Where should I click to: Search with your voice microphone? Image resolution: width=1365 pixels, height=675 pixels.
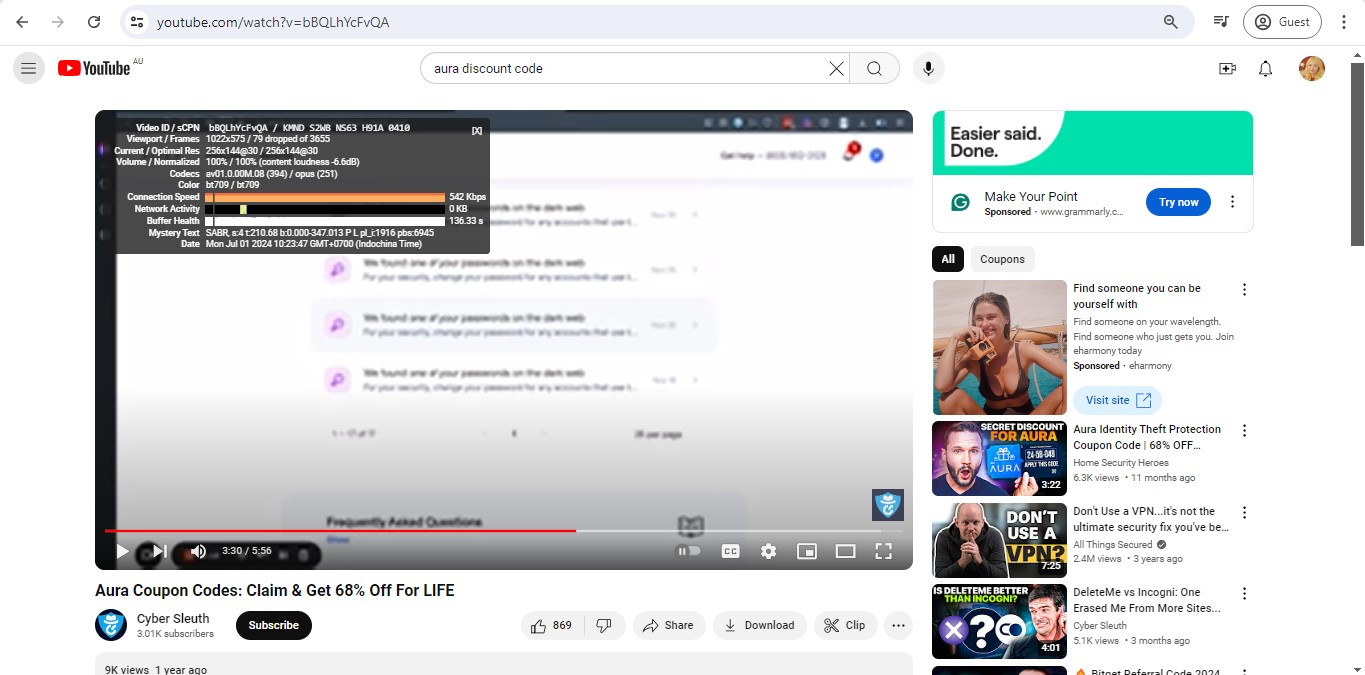coord(929,68)
